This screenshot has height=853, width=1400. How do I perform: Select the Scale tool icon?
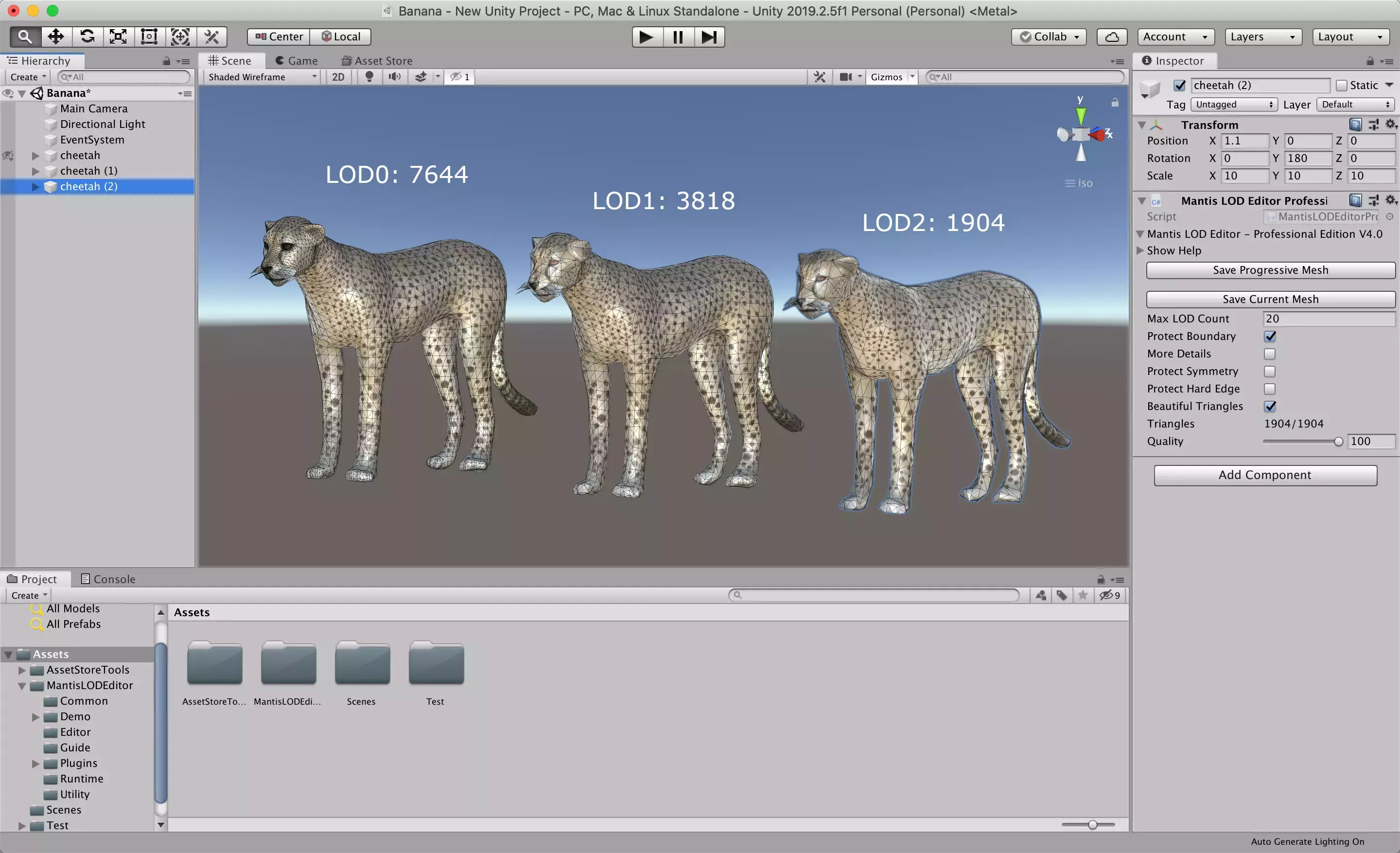[x=118, y=36]
